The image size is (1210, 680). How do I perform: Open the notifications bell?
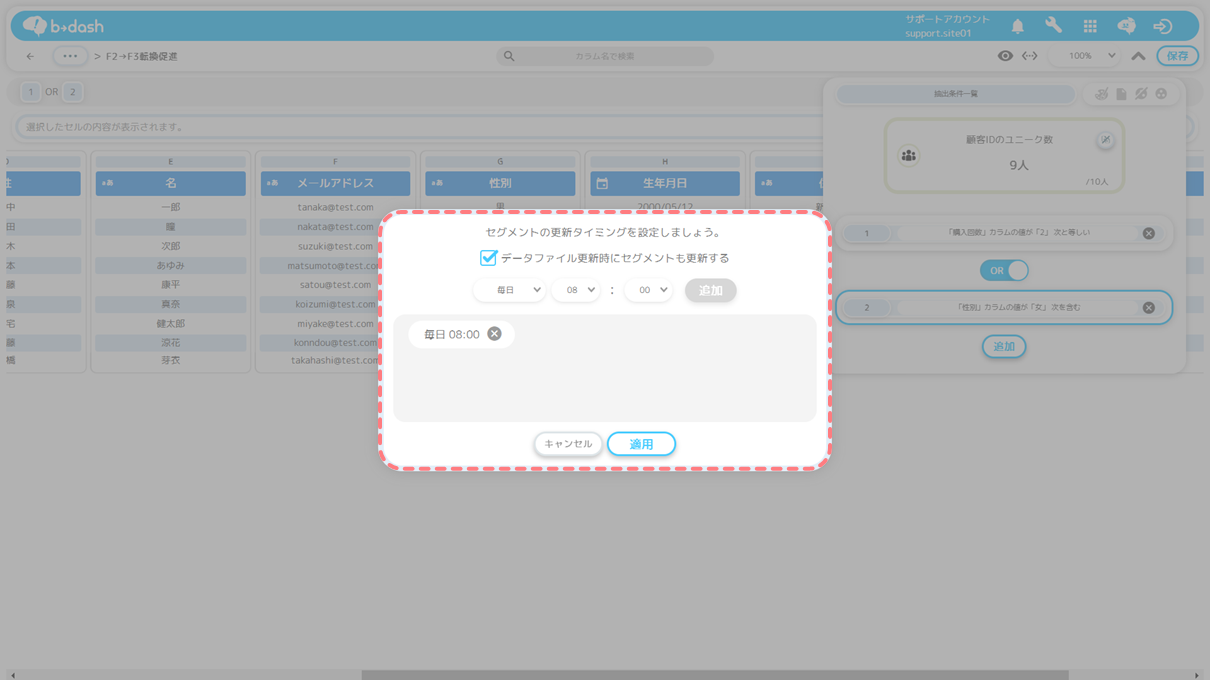(1017, 27)
